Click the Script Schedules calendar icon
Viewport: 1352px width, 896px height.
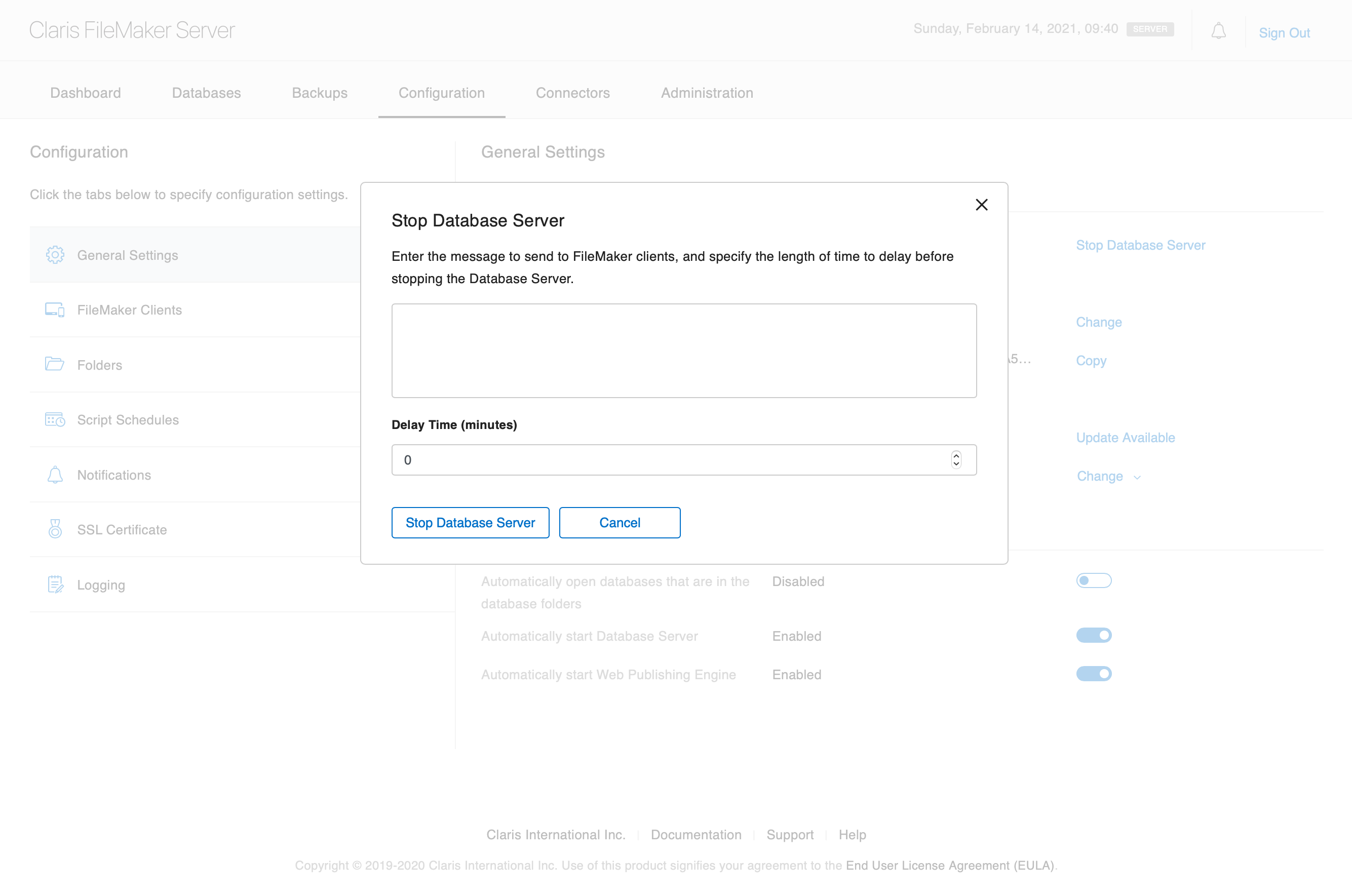(x=55, y=419)
